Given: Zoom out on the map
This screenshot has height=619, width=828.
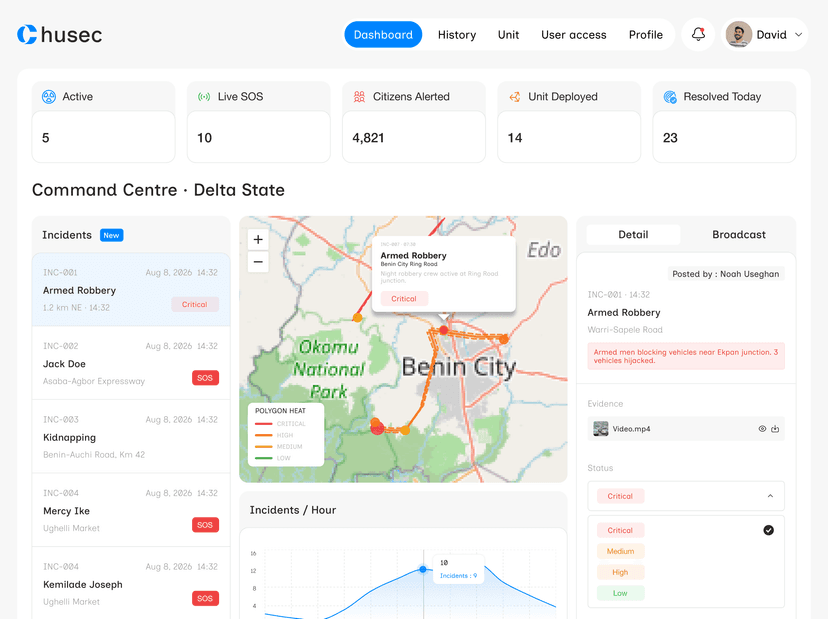Looking at the screenshot, I should coord(258,261).
